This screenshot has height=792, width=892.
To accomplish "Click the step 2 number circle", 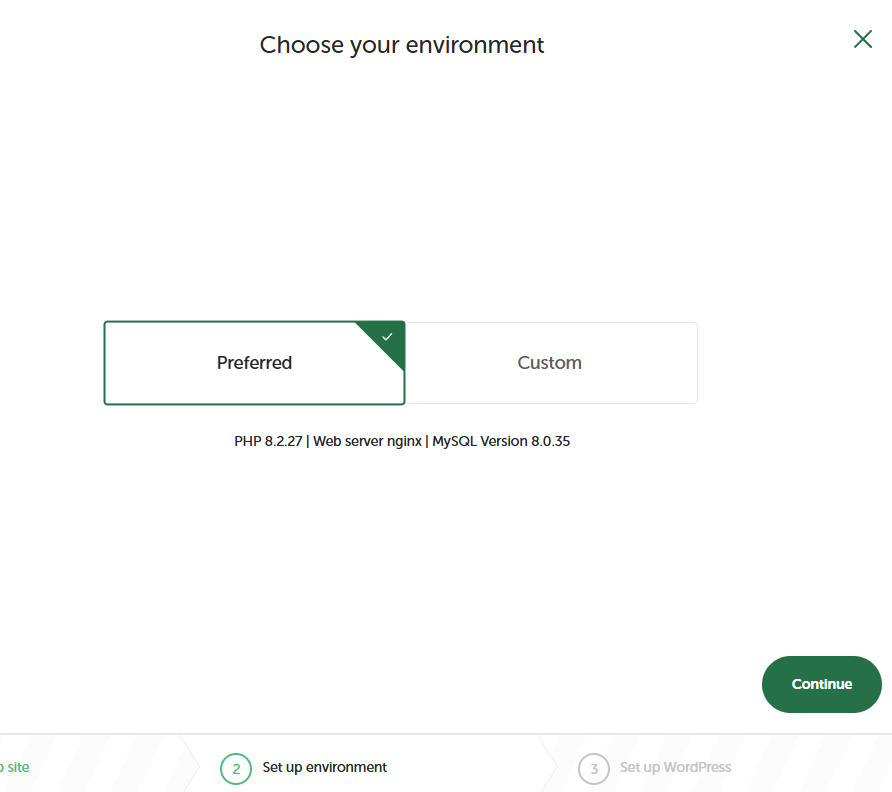I will click(x=236, y=768).
